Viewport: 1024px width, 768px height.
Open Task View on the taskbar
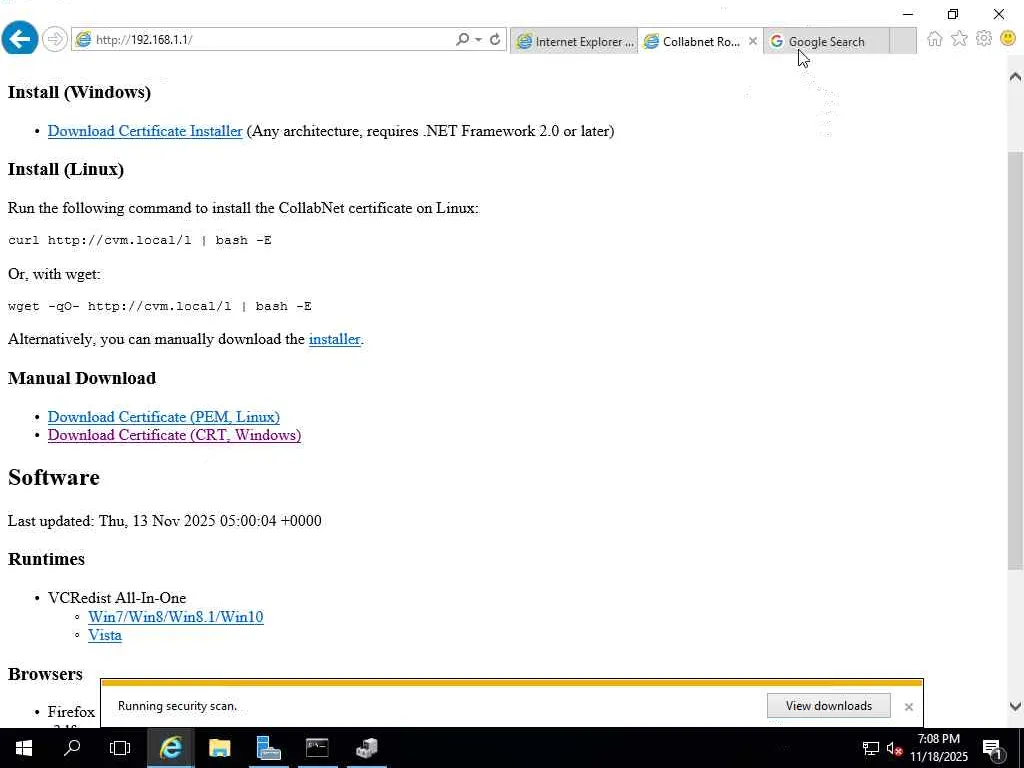pyautogui.click(x=120, y=748)
